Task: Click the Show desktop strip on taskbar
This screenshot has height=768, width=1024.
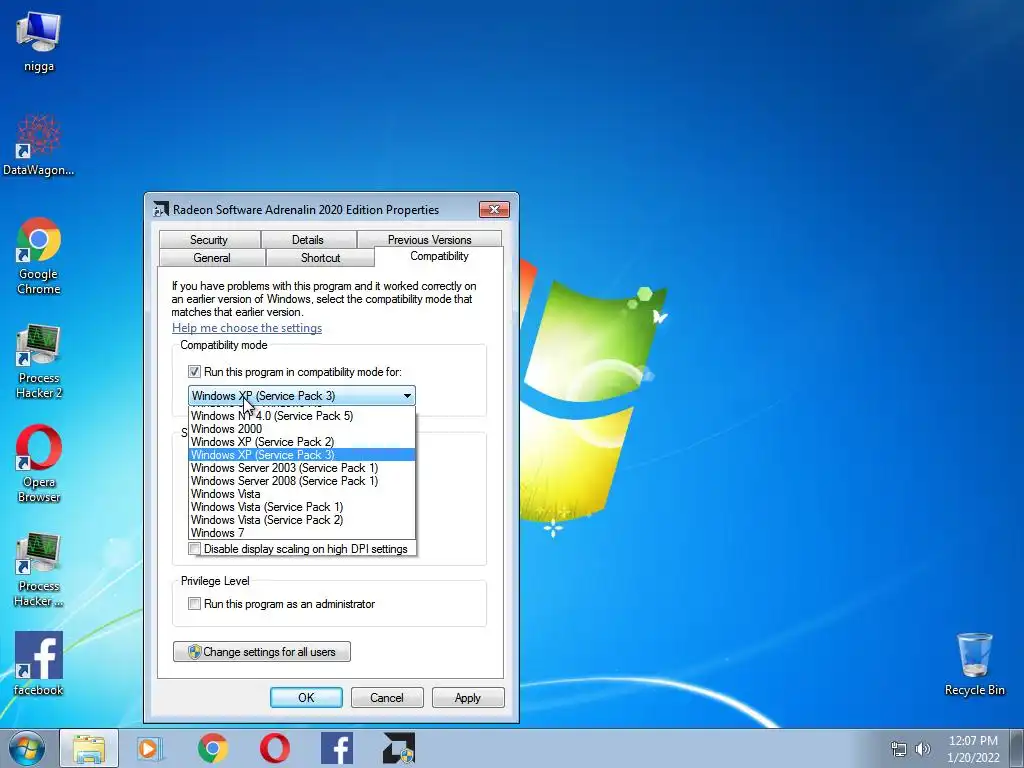Action: (x=1016, y=748)
